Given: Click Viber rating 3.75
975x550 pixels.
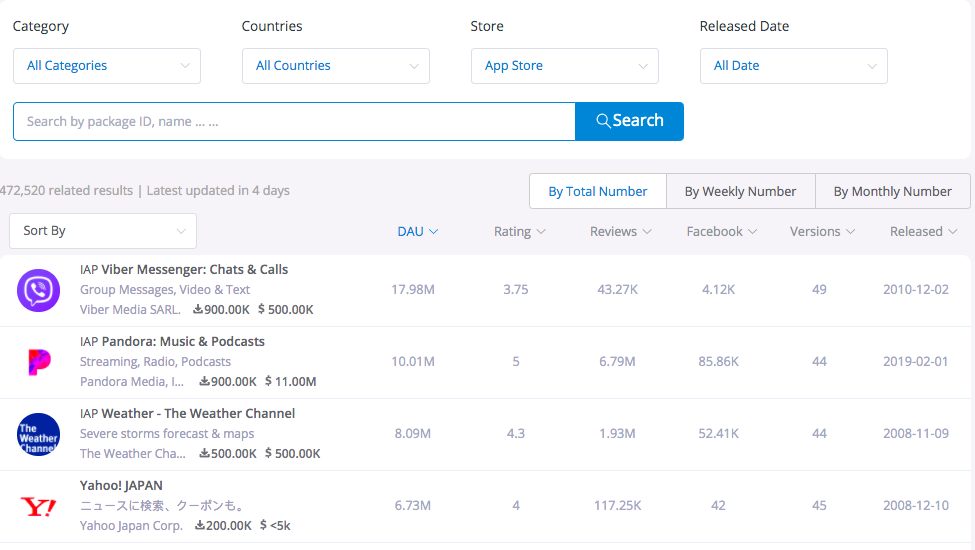Looking at the screenshot, I should click(x=515, y=289).
